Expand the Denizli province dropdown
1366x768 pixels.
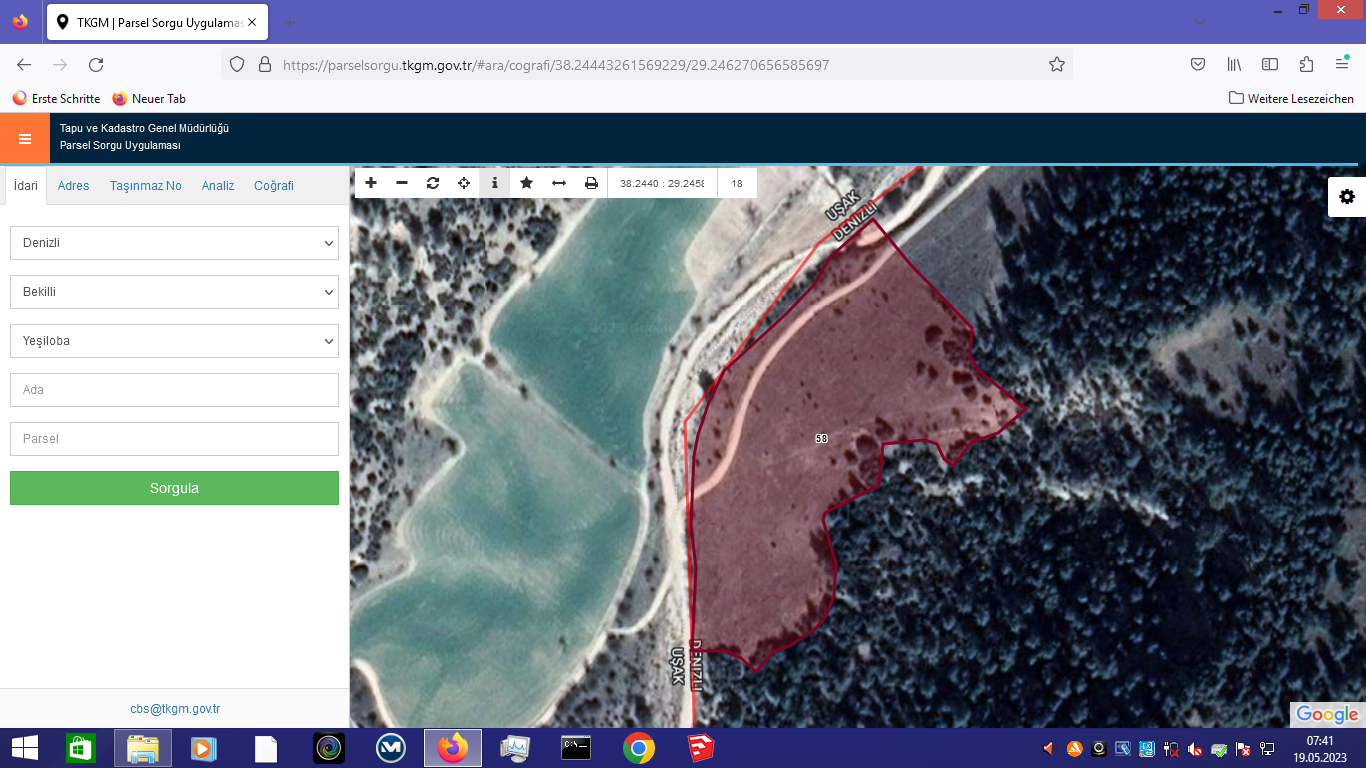tap(174, 243)
